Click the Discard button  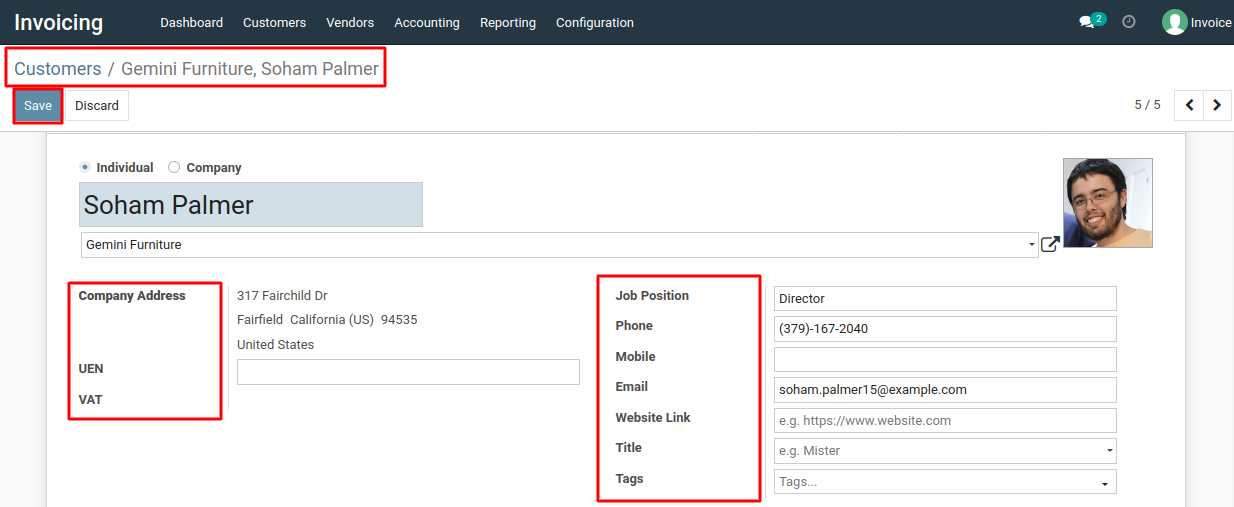pyautogui.click(x=97, y=105)
